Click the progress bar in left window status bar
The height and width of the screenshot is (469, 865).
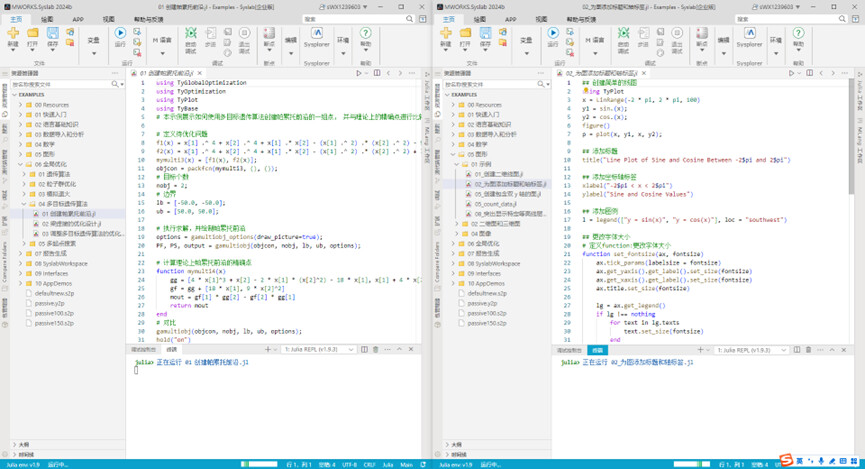point(259,465)
